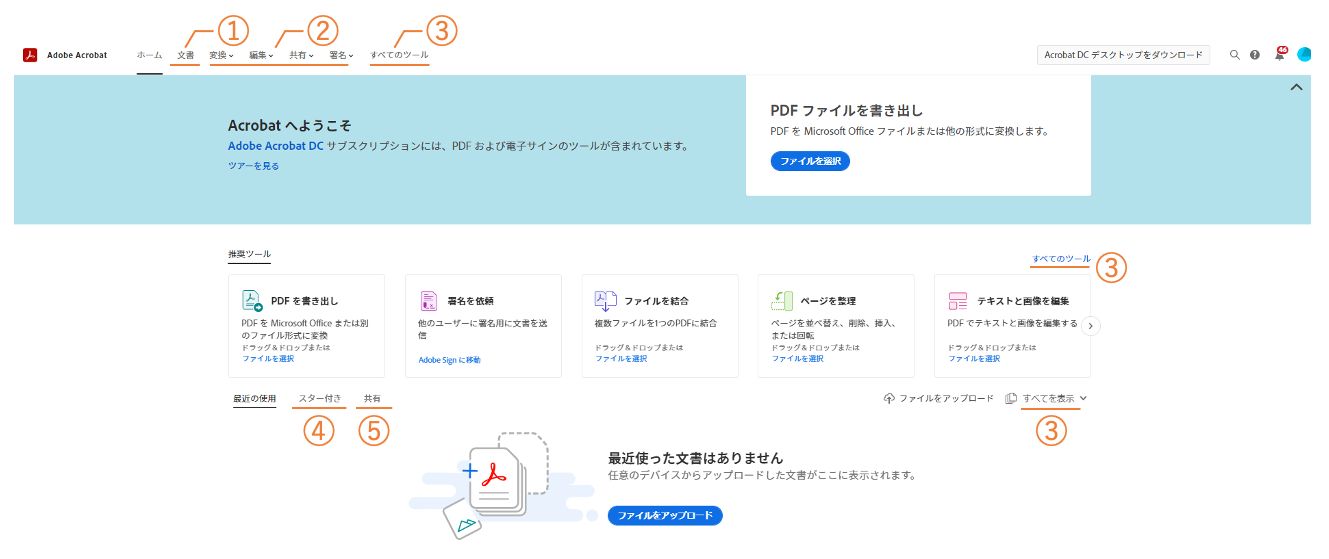Click ファイルを選択 link in ページを整理 card
1329x559 pixels.
coord(797,358)
